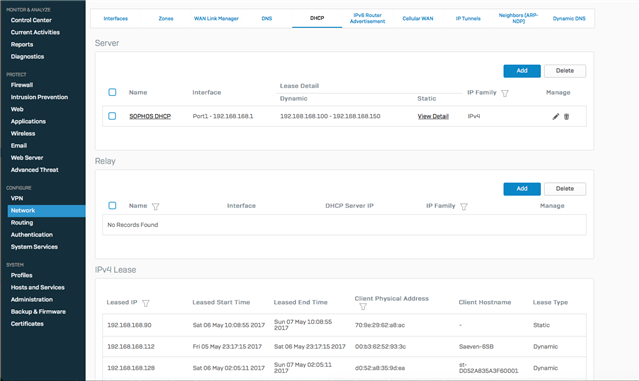
Task: Open Administration settings
Action: 32,300
